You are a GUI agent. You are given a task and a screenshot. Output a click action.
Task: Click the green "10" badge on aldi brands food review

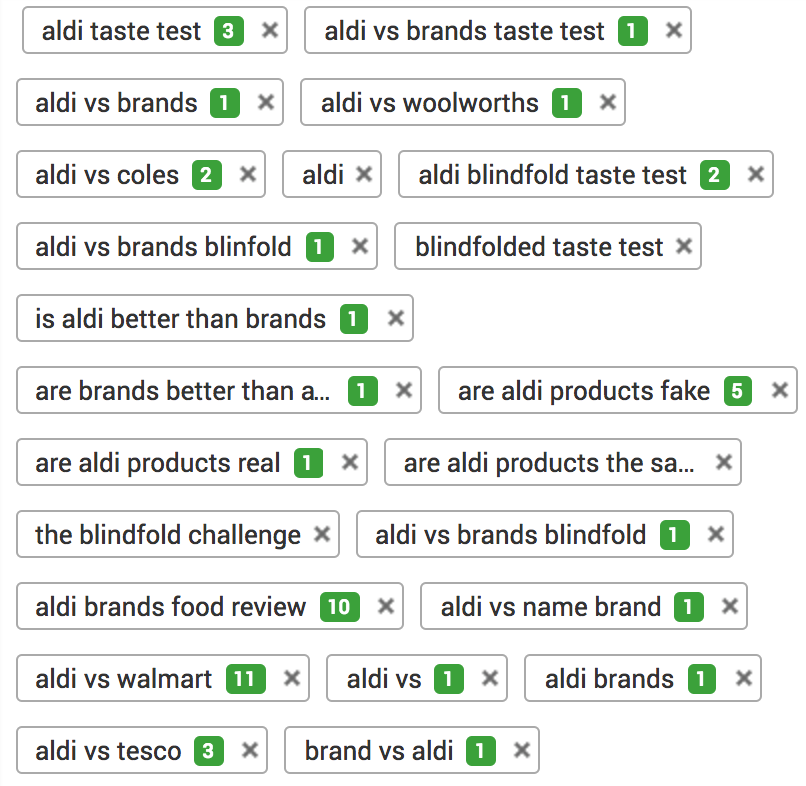click(340, 606)
